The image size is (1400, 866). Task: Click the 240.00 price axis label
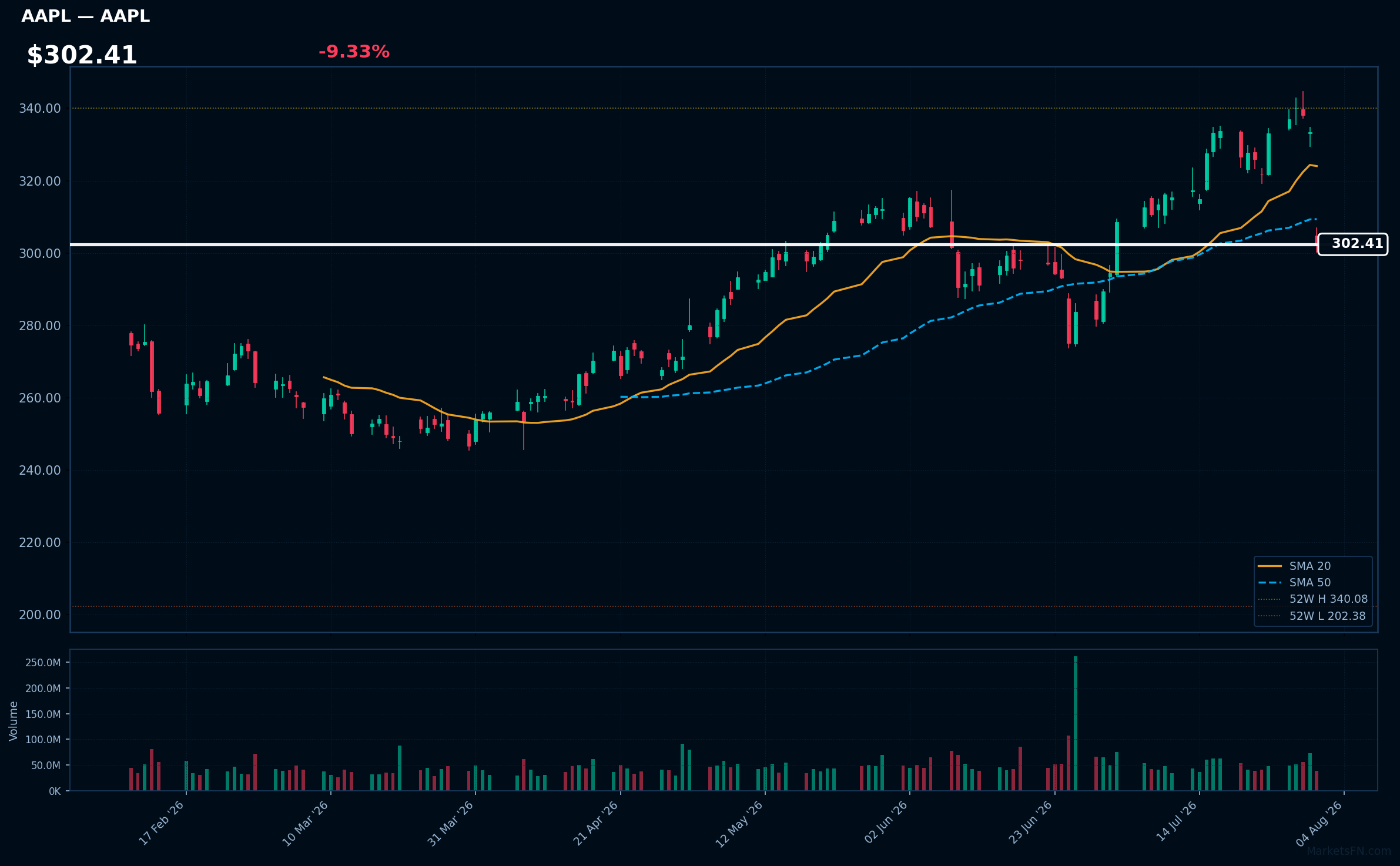point(40,471)
